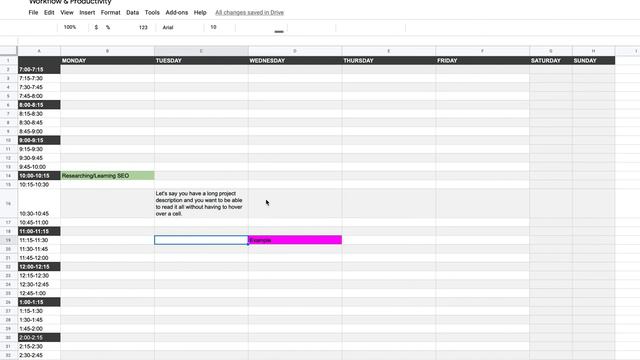Click the MONDAY header cell

point(107,60)
